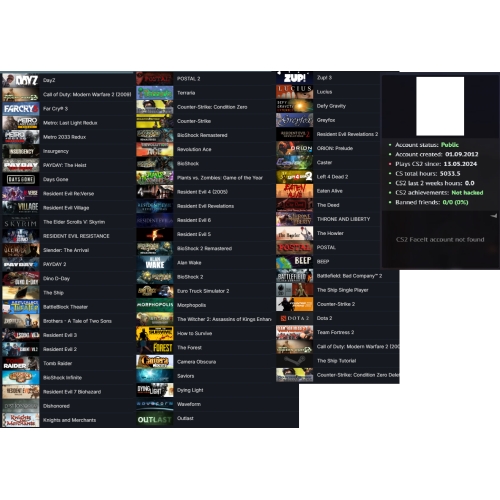Screen dimensions: 500x500
Task: Open 'The Deed' title text
Action: coord(328,205)
